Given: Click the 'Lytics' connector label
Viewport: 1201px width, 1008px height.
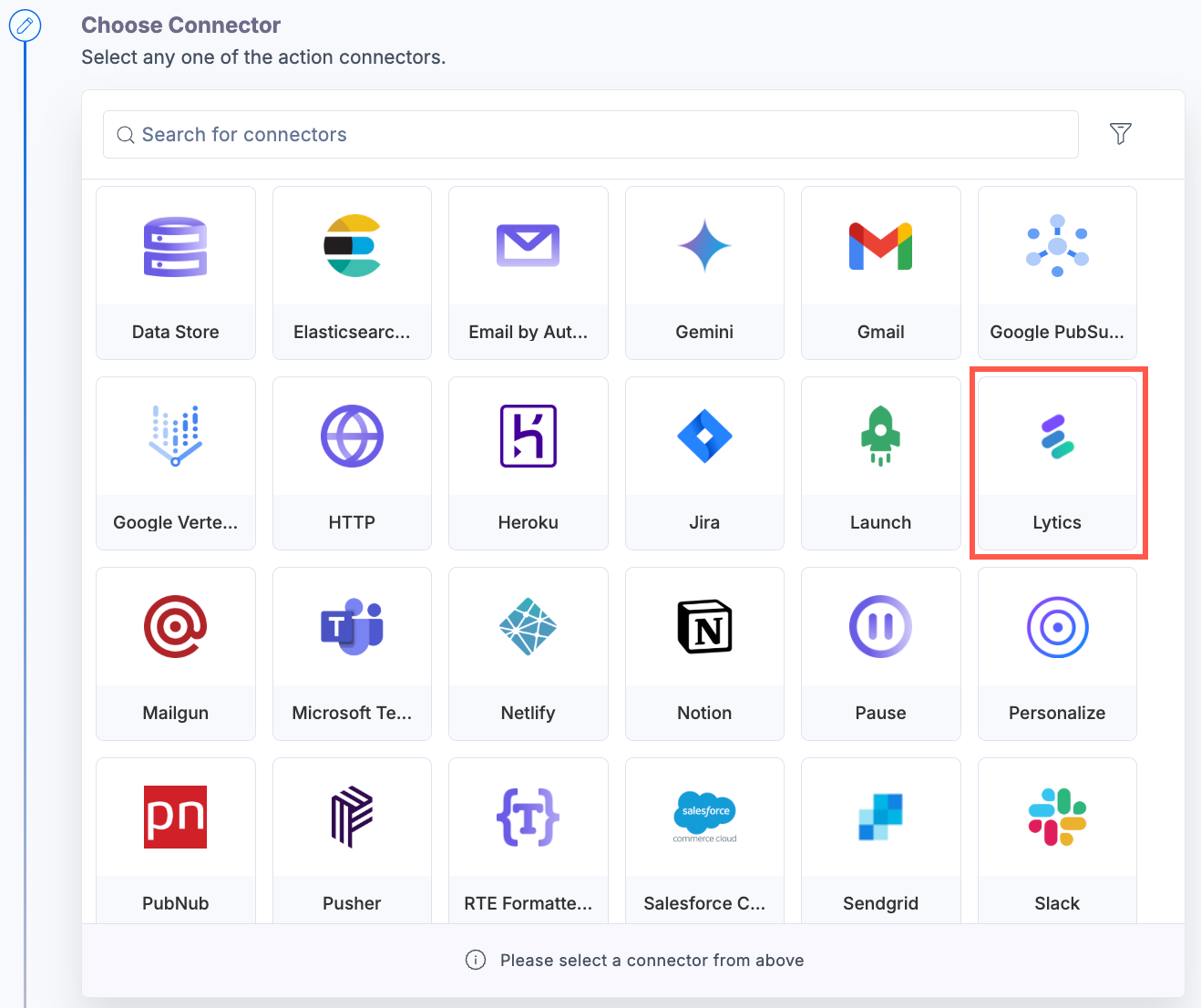Looking at the screenshot, I should point(1057,522).
